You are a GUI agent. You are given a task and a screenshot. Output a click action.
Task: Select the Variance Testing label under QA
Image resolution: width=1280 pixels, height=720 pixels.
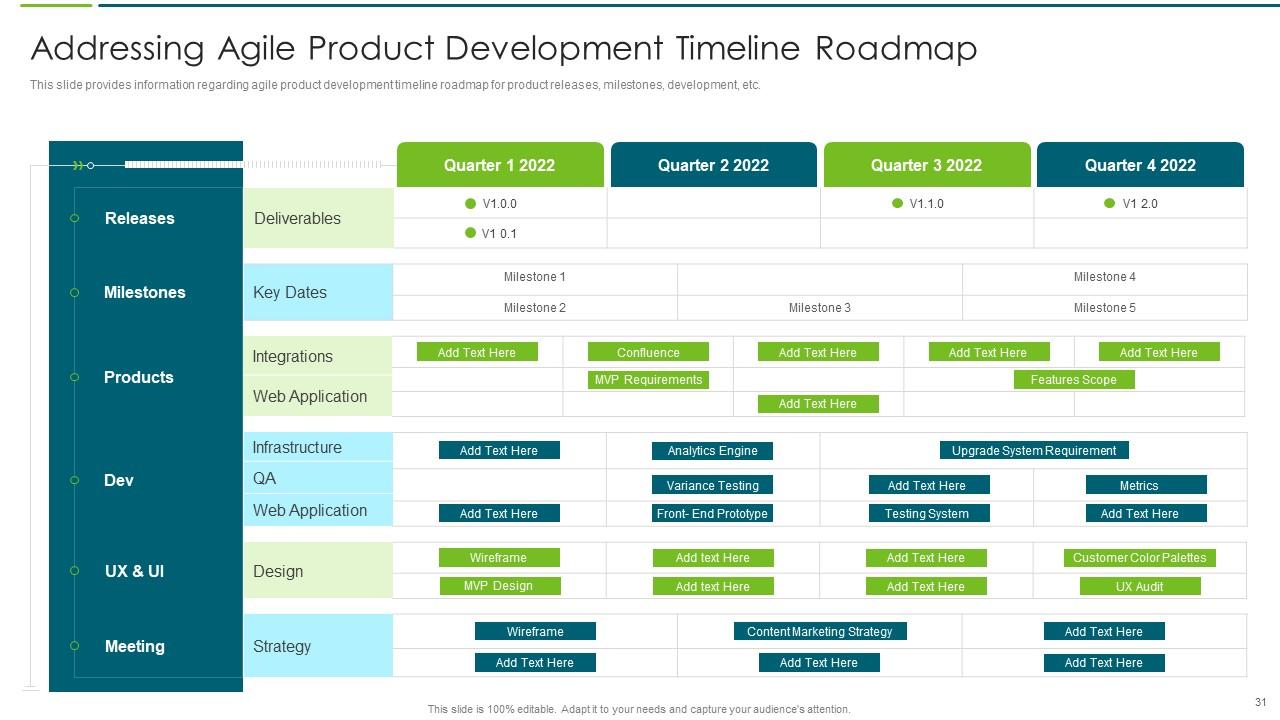tap(711, 485)
